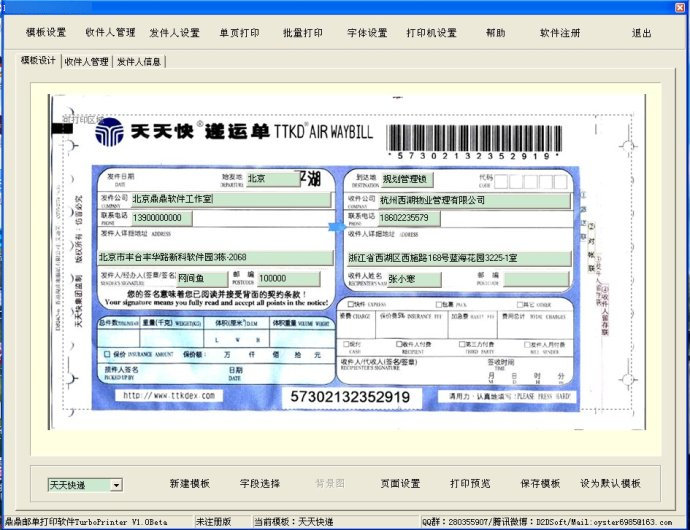Image resolution: width=690 pixels, height=530 pixels.
Task: Switch to the 收件人管理 tab
Action: pos(86,61)
